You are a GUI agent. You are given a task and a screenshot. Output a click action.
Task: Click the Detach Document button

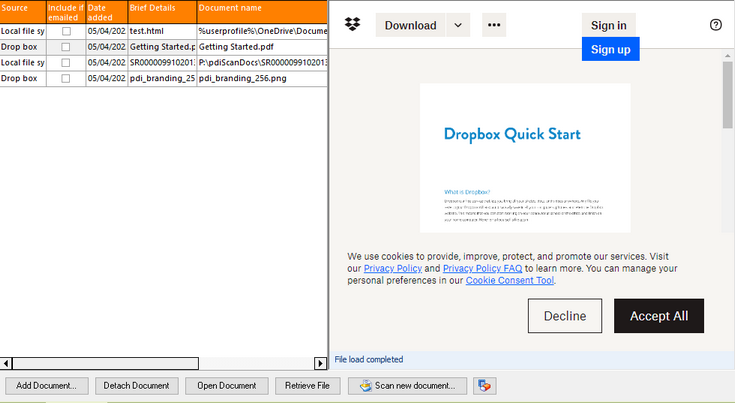point(136,386)
